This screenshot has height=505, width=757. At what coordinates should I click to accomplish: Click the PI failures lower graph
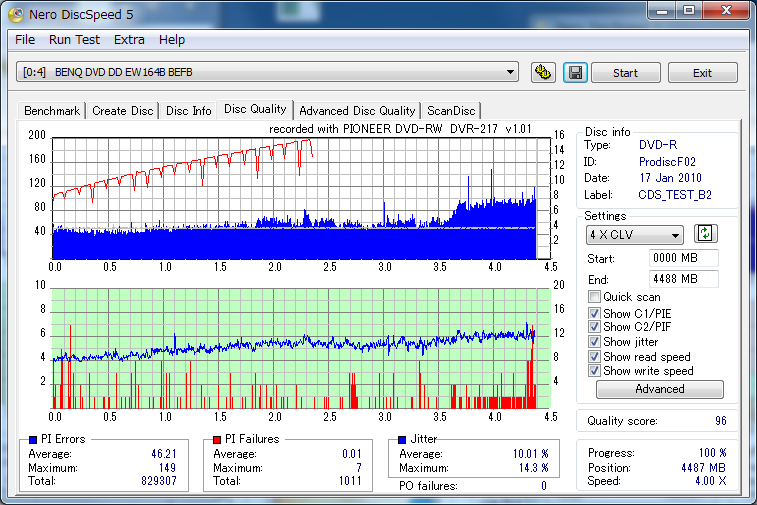point(301,349)
